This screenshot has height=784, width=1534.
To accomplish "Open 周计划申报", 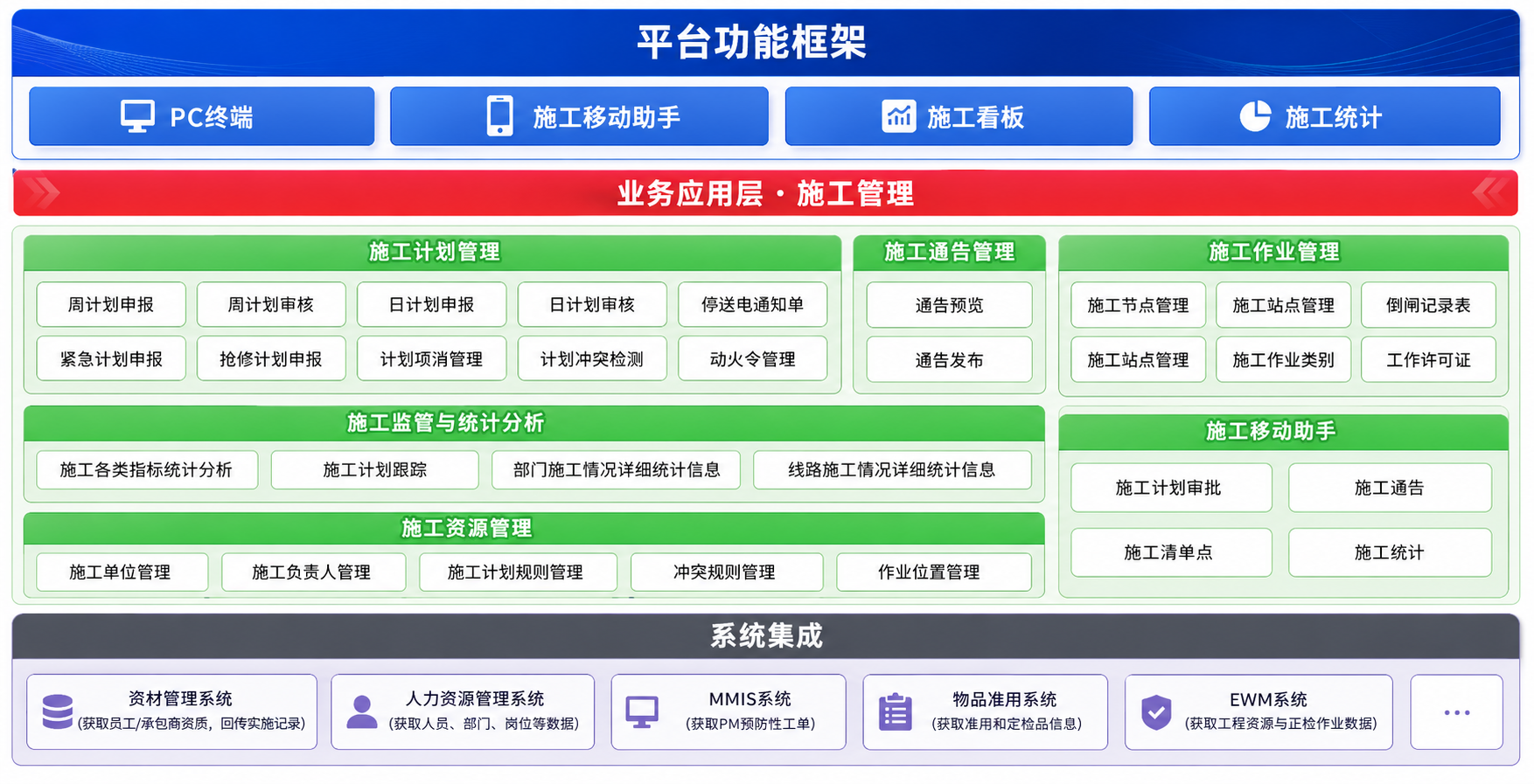I will point(111,304).
